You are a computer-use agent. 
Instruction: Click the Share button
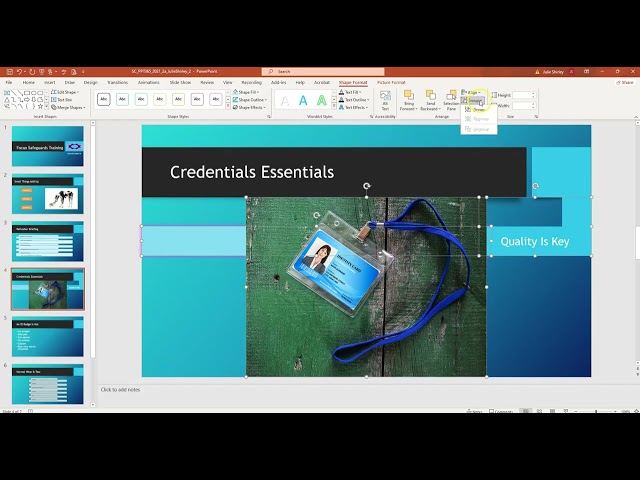coord(624,82)
